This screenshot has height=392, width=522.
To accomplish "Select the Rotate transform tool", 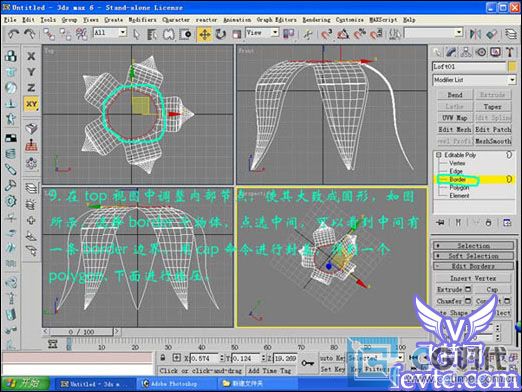I will [x=220, y=34].
